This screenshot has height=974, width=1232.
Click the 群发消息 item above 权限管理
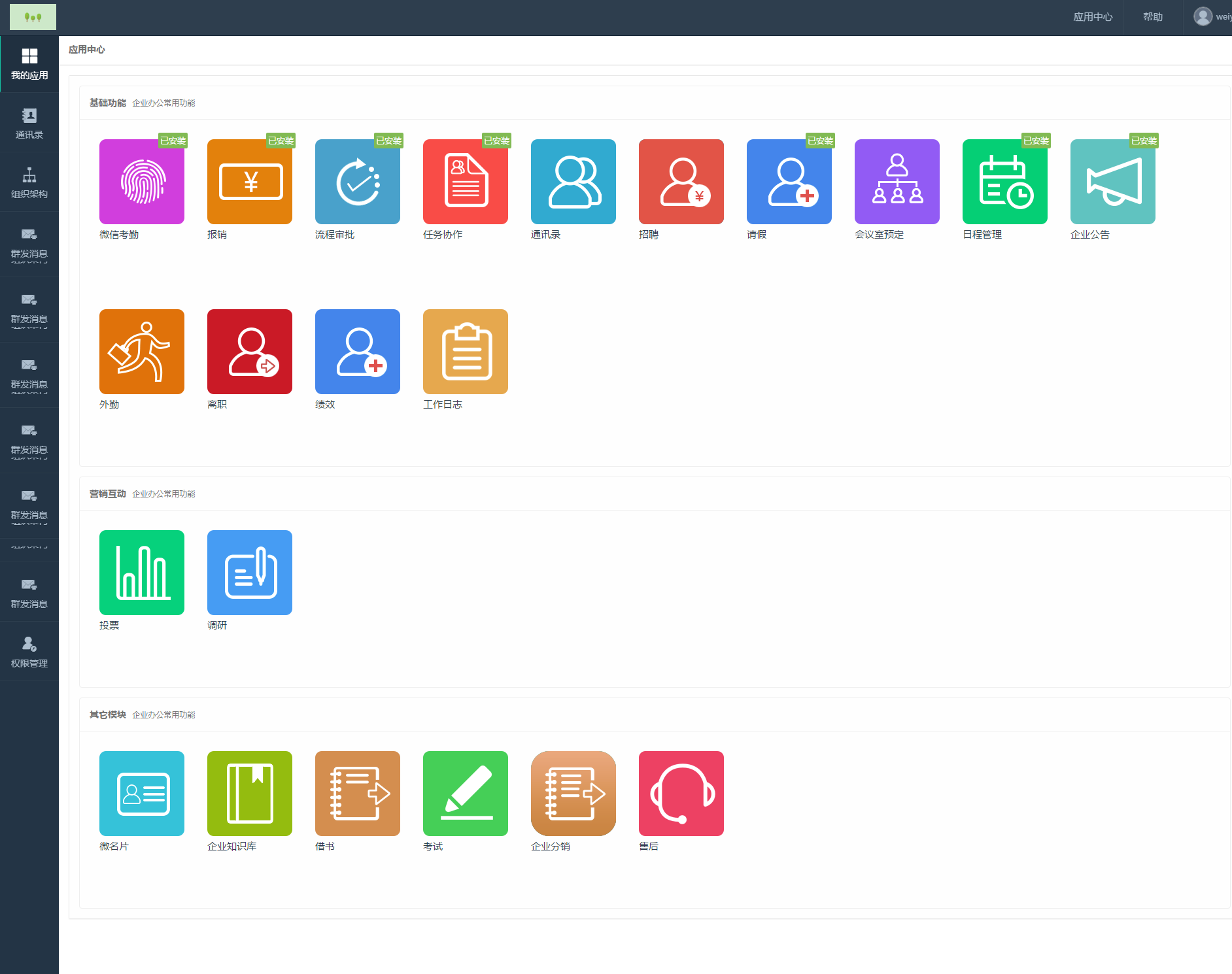point(29,593)
